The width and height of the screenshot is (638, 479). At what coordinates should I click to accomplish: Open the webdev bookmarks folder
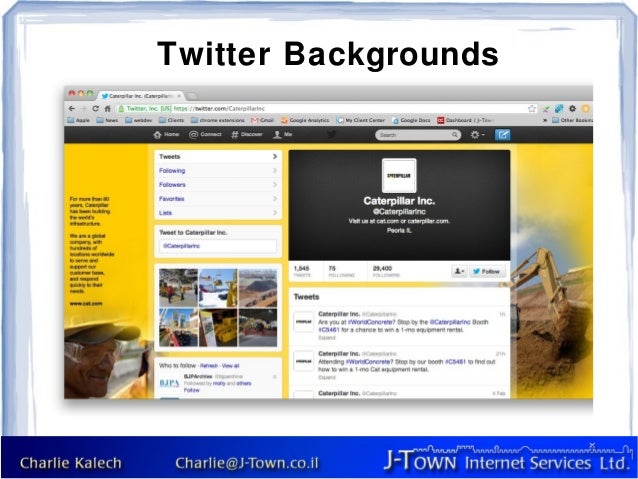point(139,120)
